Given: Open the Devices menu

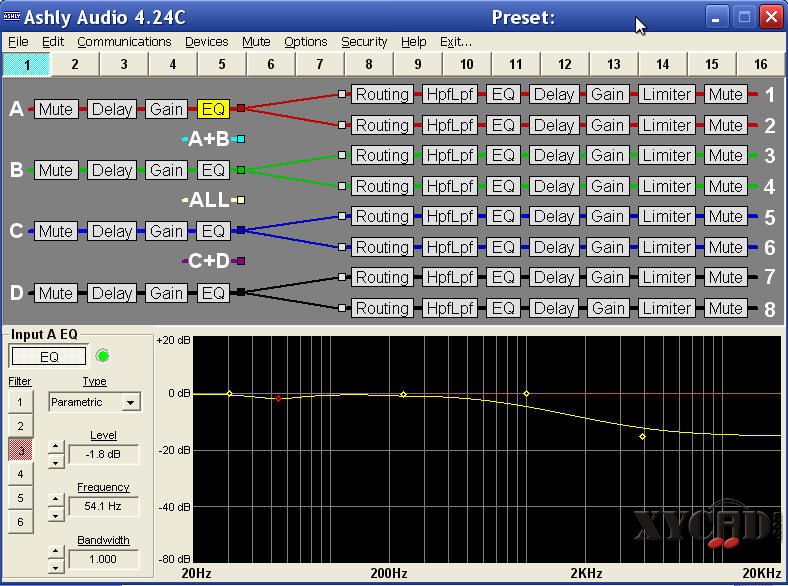Looking at the screenshot, I should coord(207,42).
